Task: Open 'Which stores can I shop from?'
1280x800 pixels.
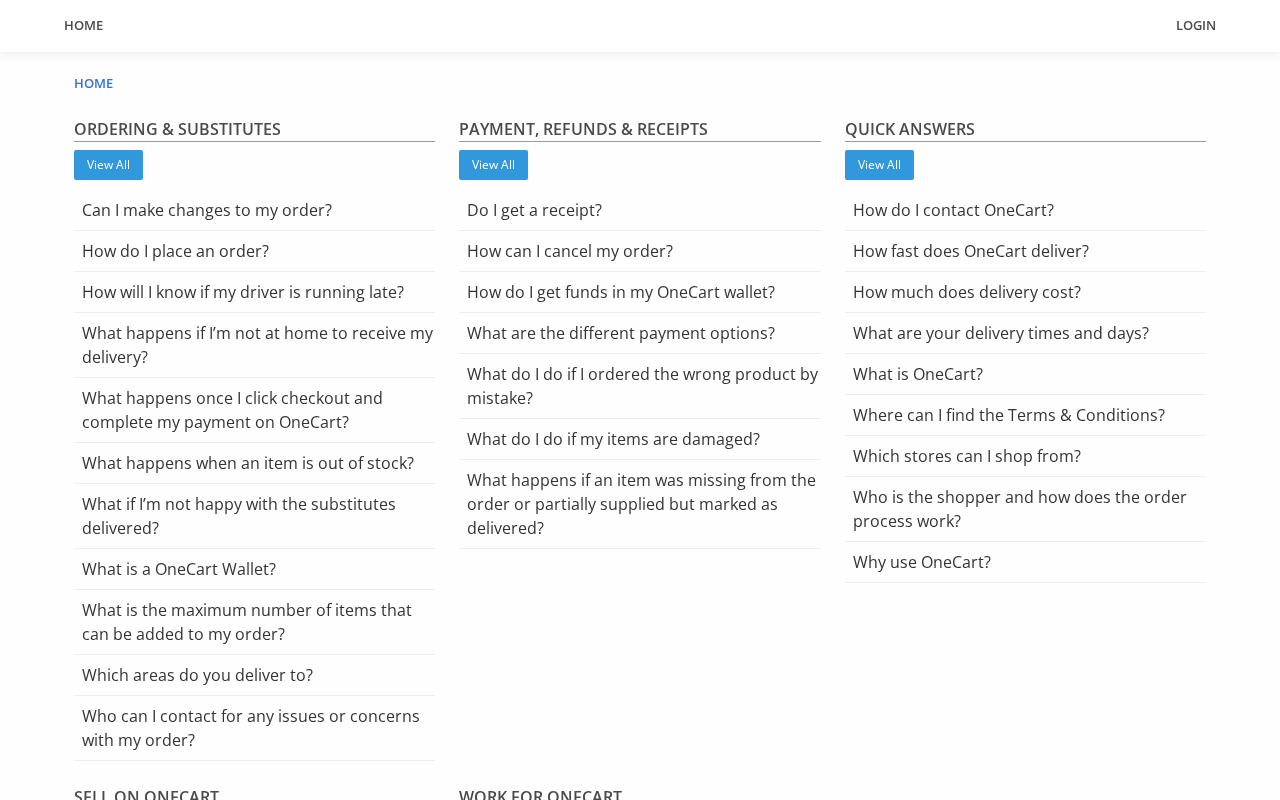Action: (1025, 456)
